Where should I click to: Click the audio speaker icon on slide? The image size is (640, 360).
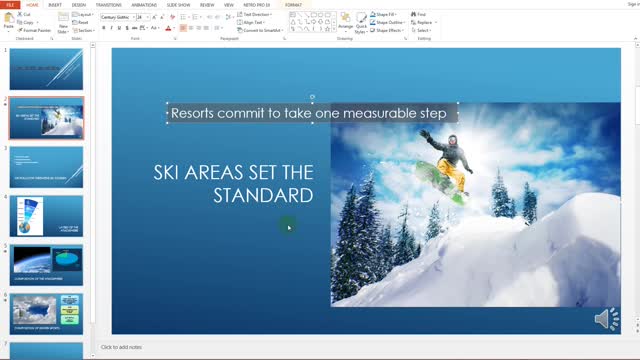607,319
